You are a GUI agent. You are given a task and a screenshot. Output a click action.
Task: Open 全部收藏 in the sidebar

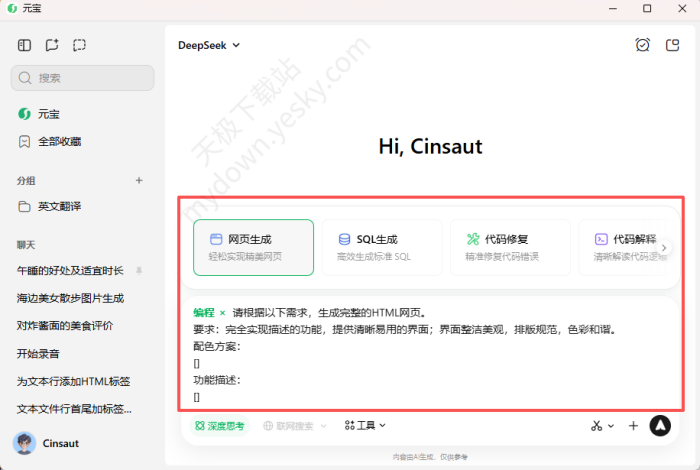tap(59, 142)
